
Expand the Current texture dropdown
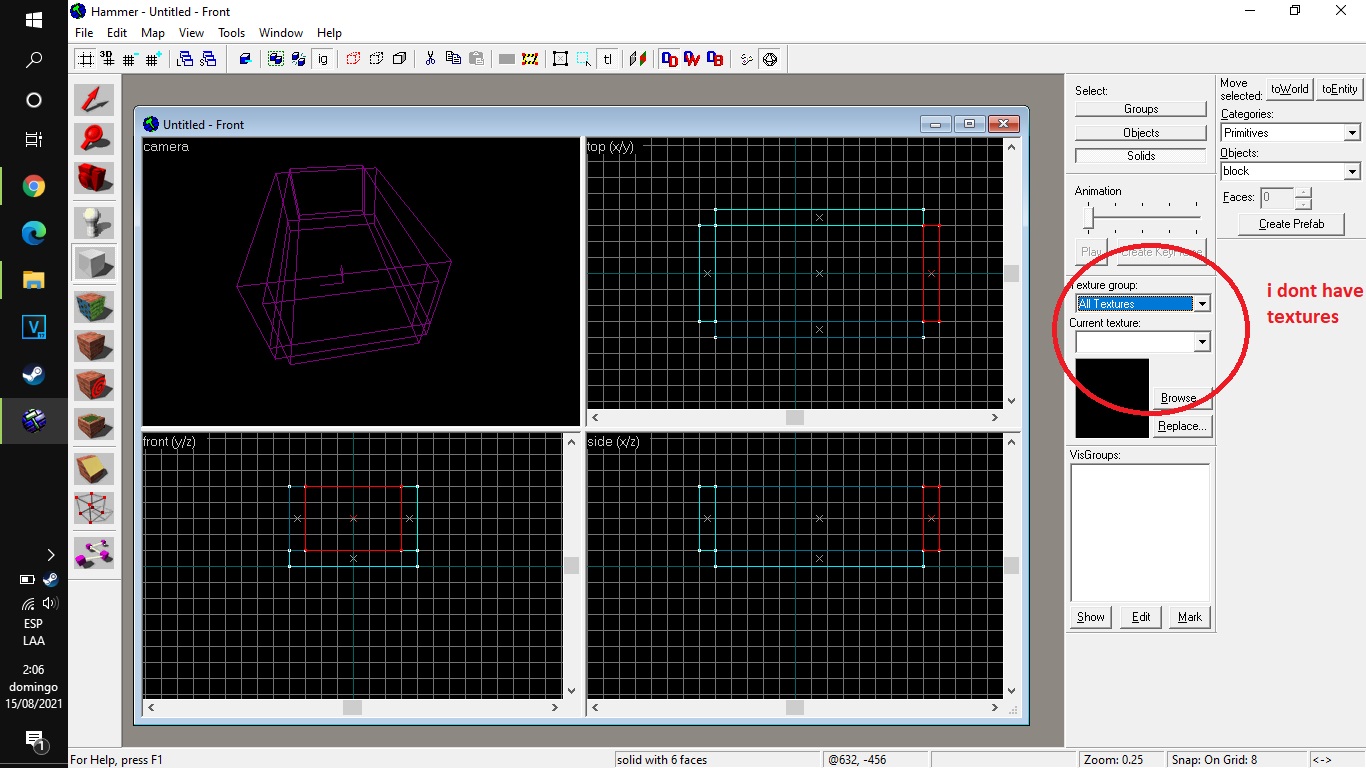pyautogui.click(x=1202, y=342)
